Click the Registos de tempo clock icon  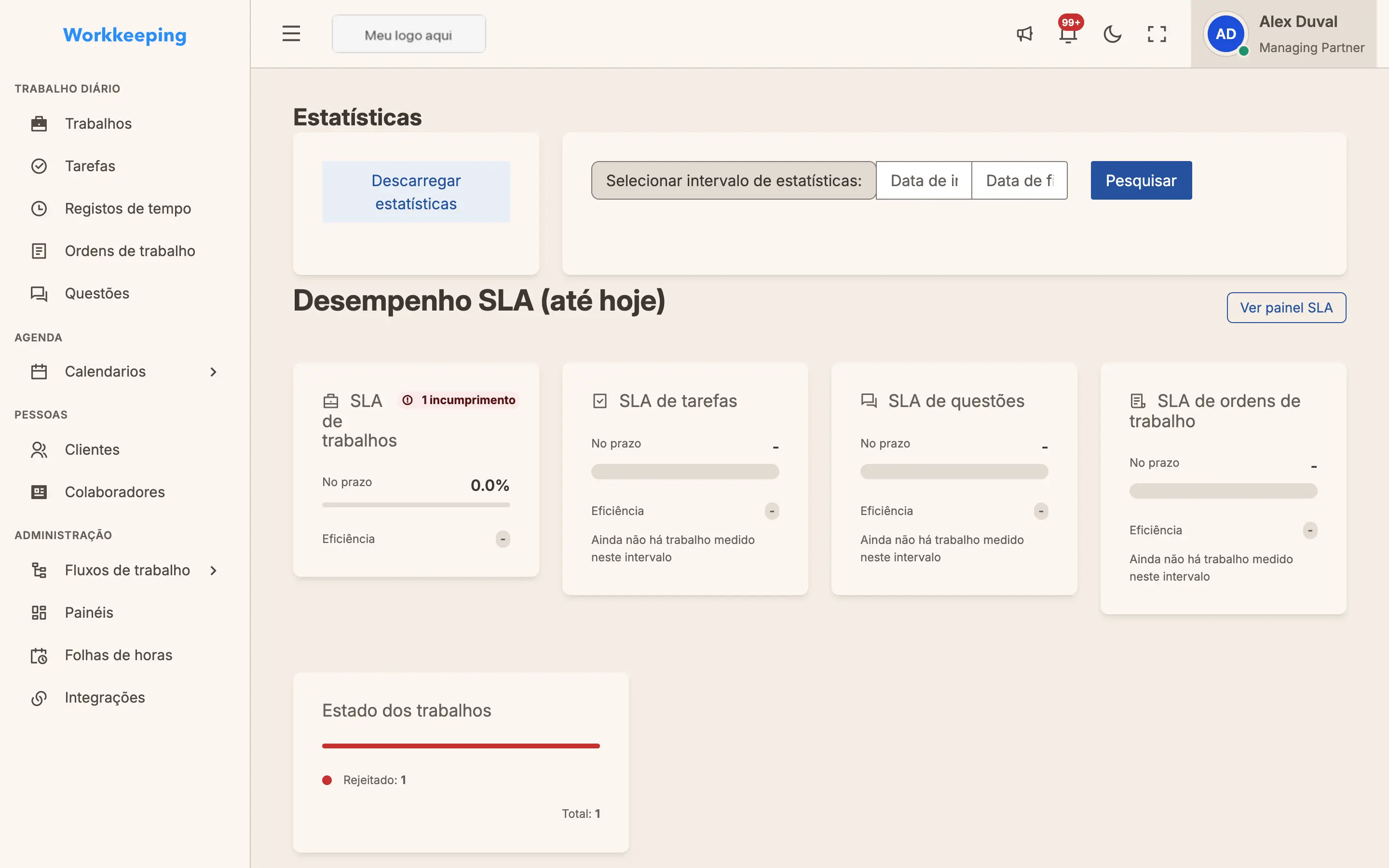[39, 208]
